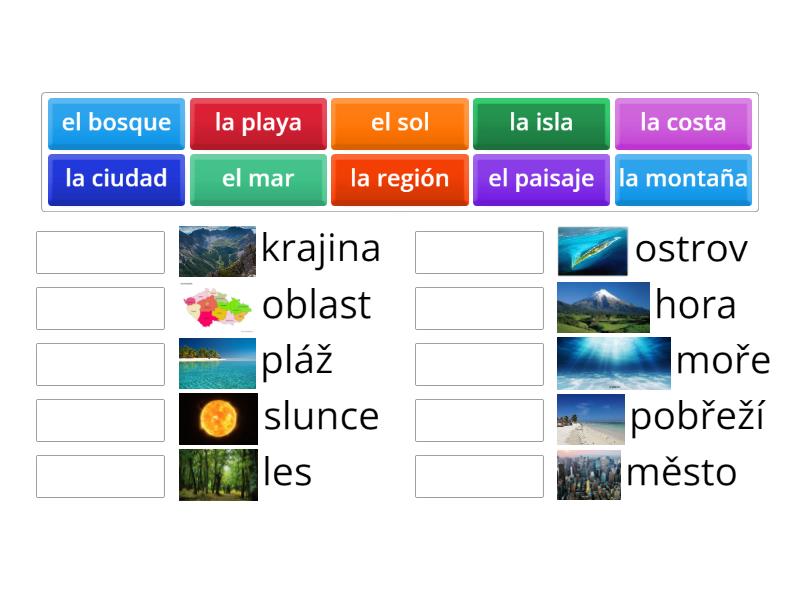Click the answer slot beside město
This screenshot has width=800, height=600.
[x=479, y=475]
